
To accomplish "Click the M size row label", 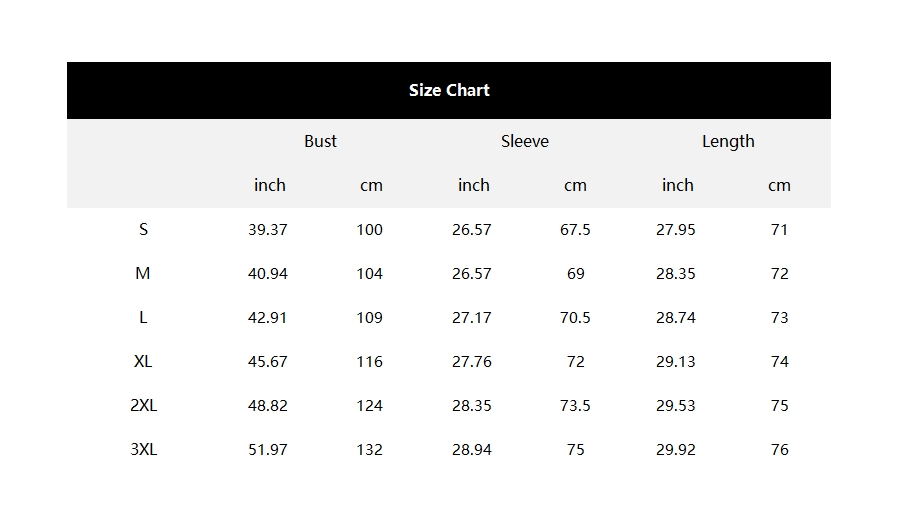I will point(143,274).
